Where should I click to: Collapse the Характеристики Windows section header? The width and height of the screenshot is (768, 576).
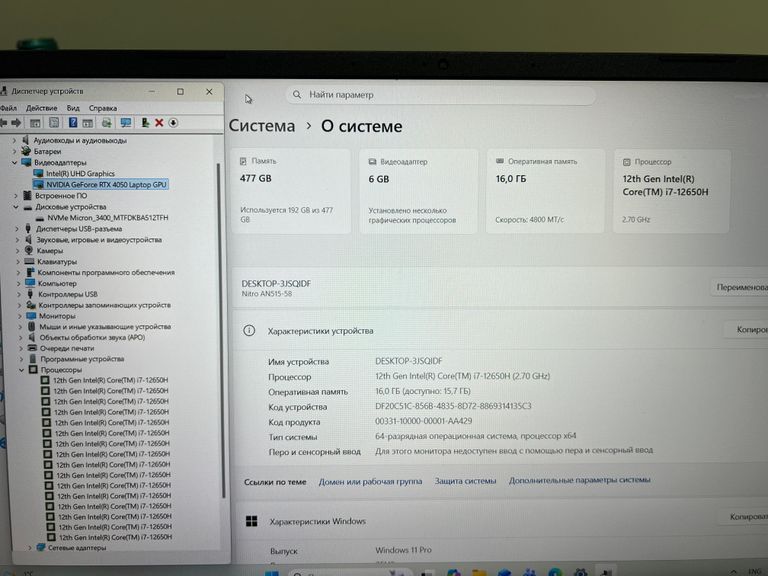pyautogui.click(x=500, y=520)
